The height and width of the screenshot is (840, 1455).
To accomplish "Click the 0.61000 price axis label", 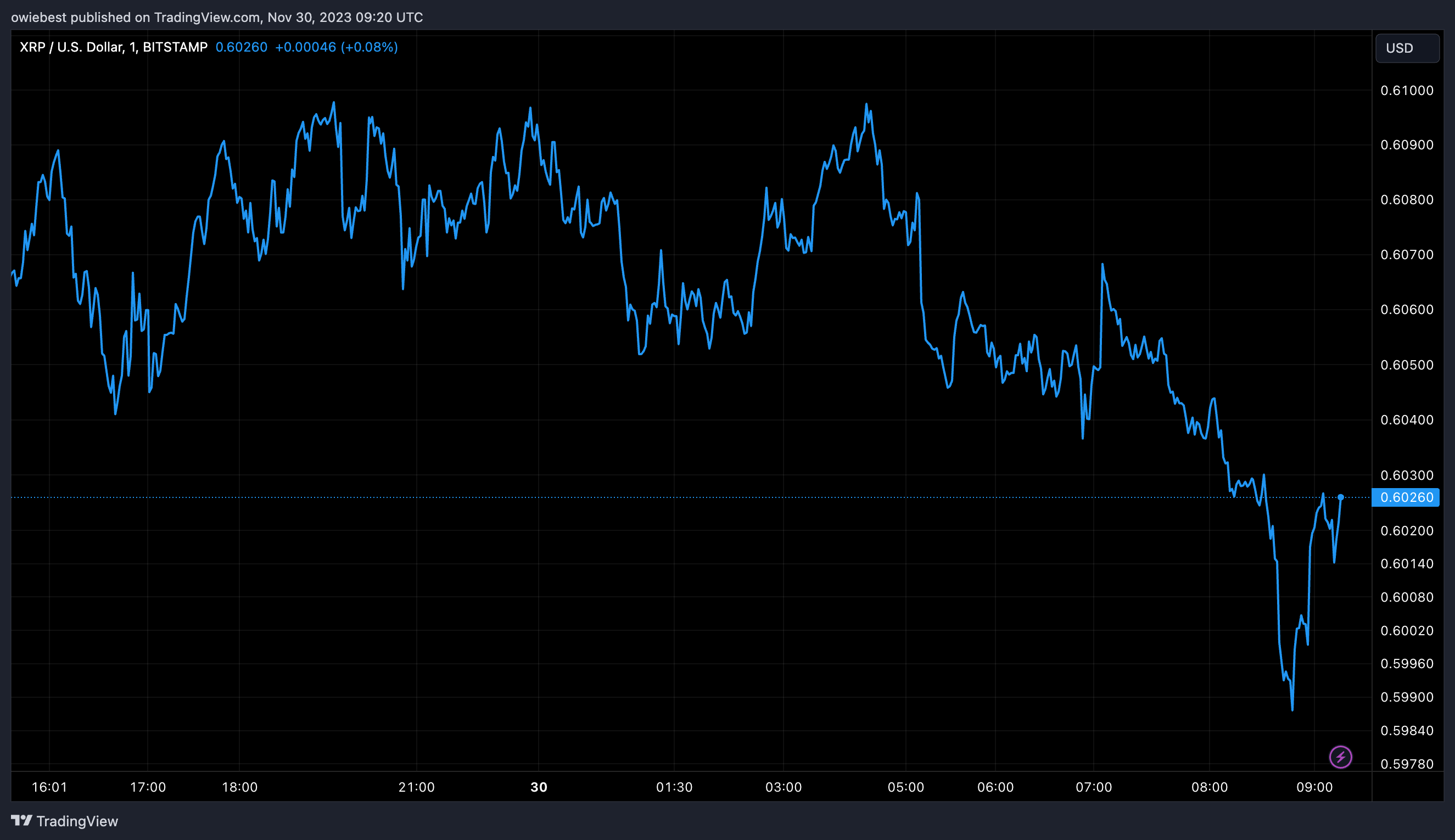I will click(1407, 91).
